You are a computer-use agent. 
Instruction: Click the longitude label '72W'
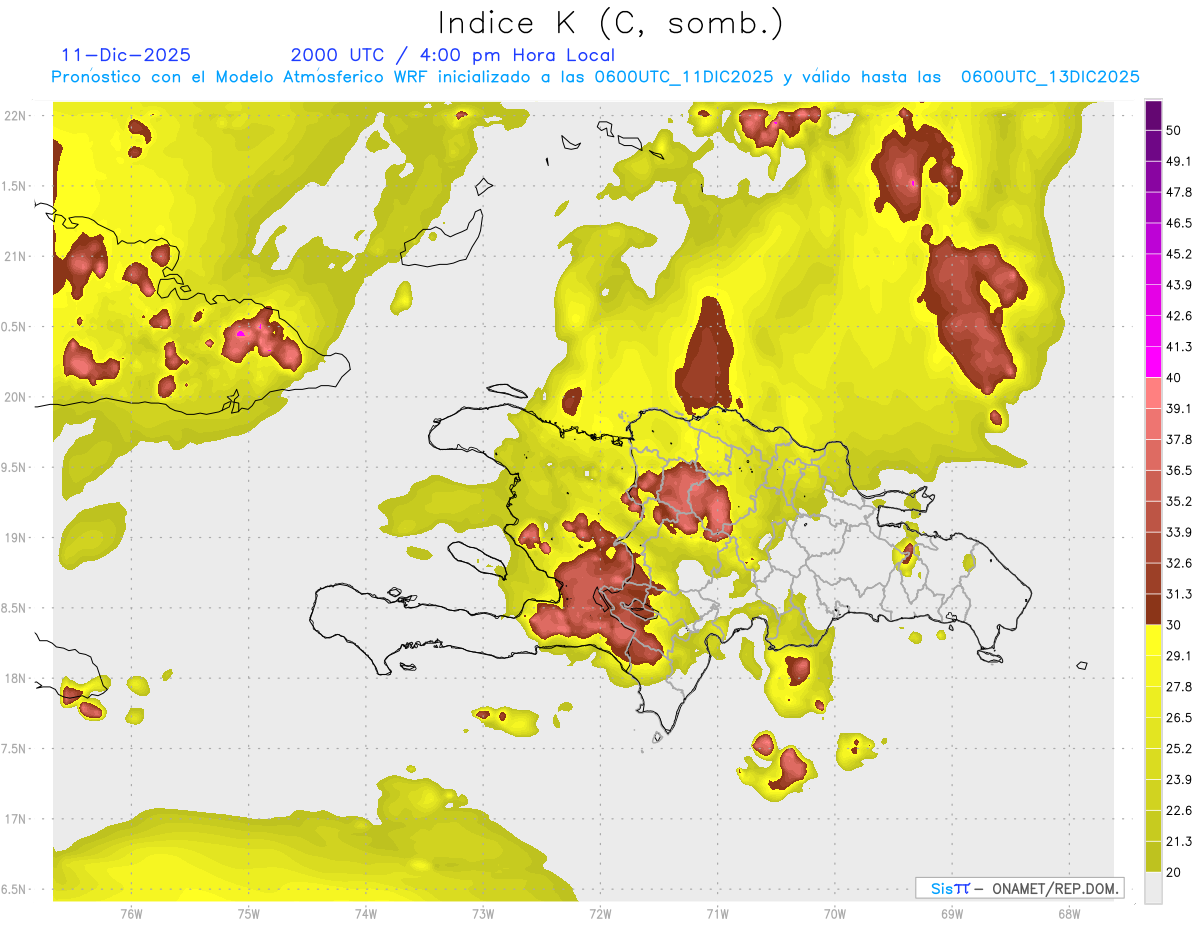click(600, 914)
